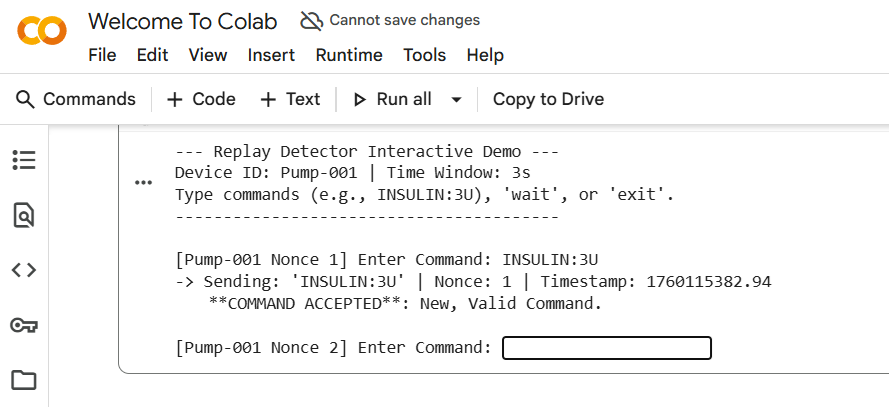Screen dimensions: 889x407
Task: Click the Colab logo icon
Action: click(x=42, y=31)
